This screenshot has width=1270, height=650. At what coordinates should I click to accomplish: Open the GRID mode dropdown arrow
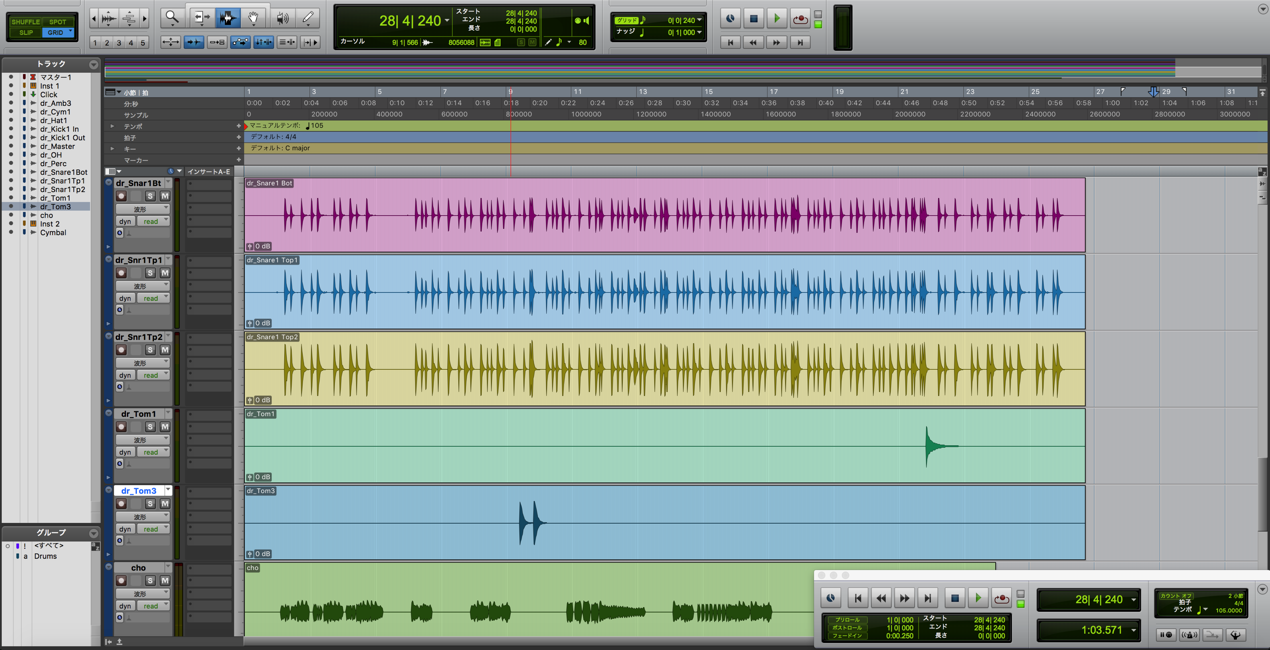70,32
